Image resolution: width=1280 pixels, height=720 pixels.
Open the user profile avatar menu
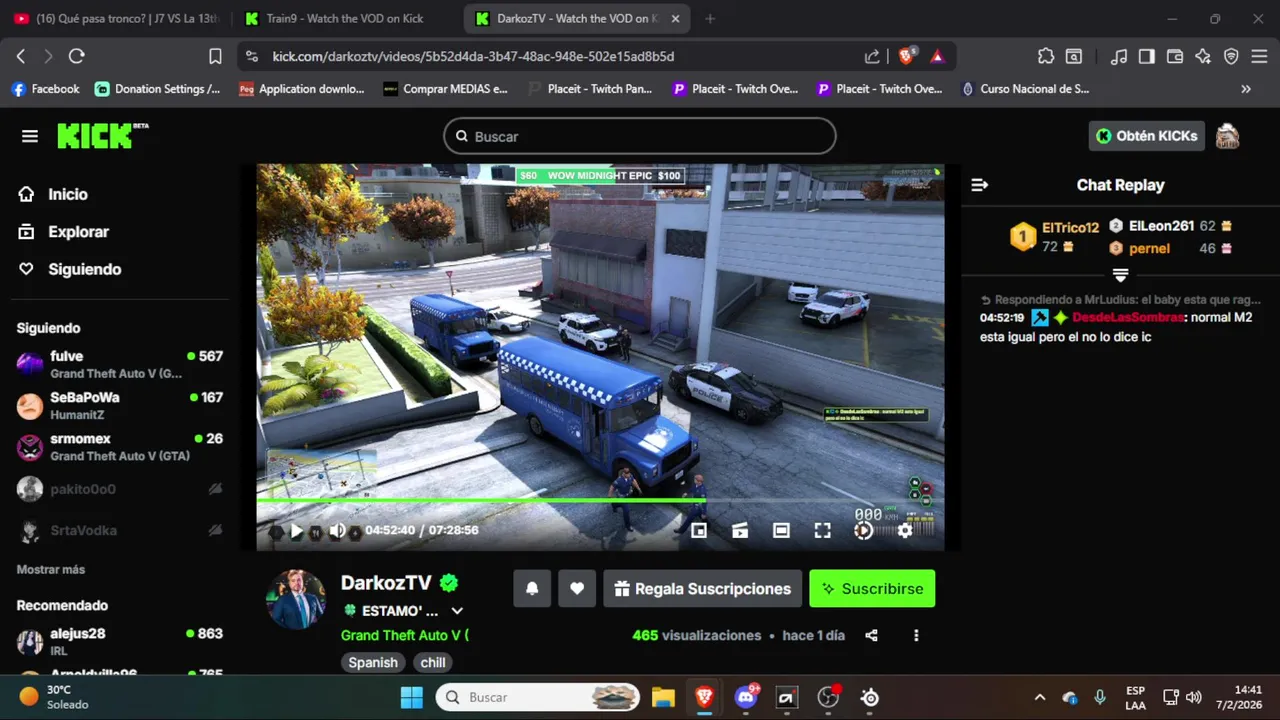coord(1227,136)
